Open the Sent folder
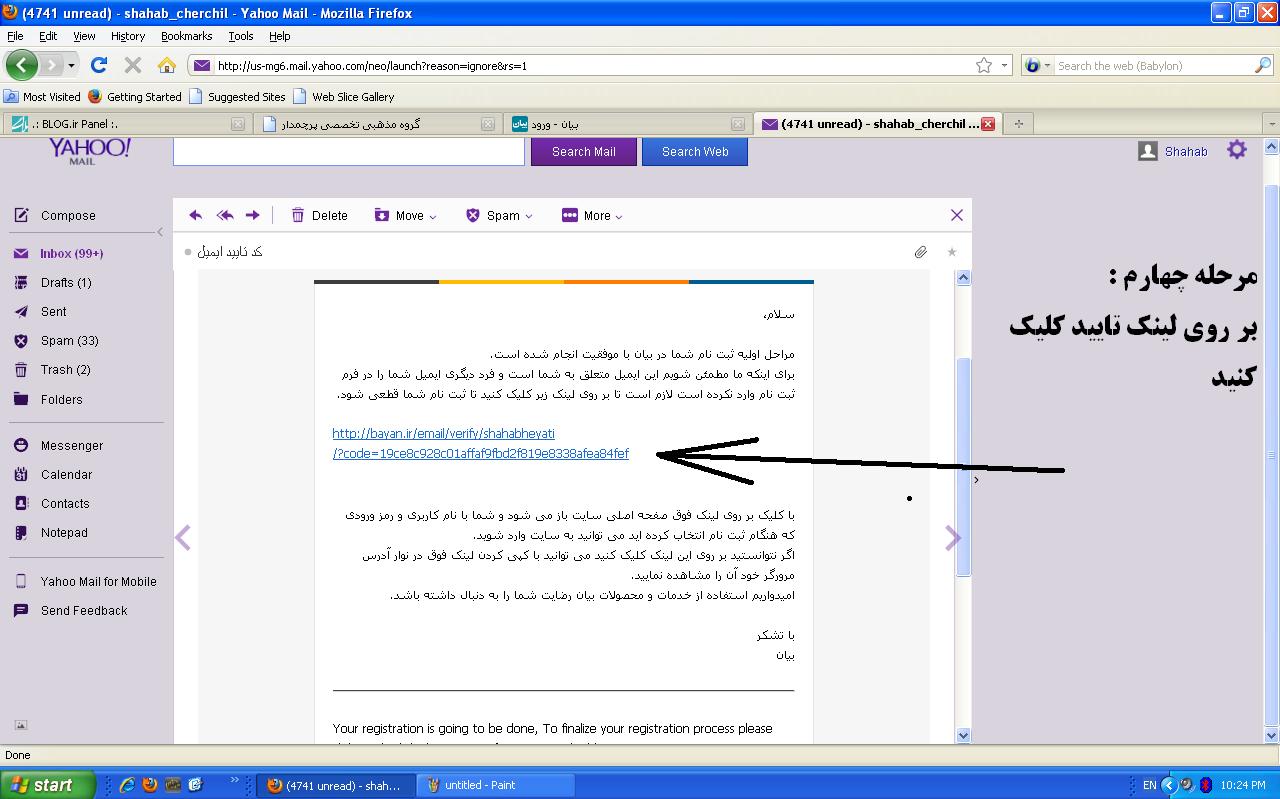1280x799 pixels. 54,312
